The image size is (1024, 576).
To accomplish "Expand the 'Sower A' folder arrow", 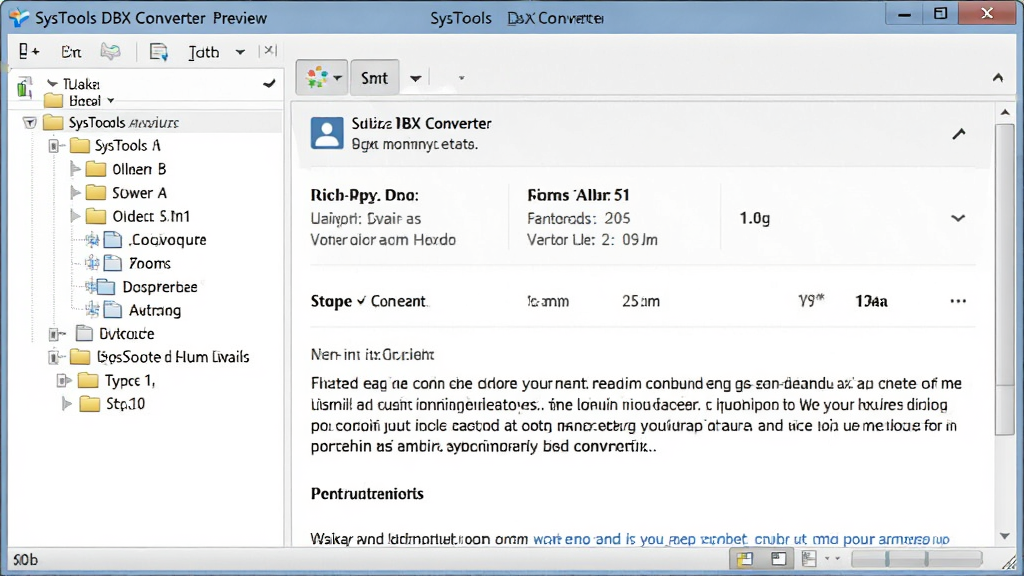I will [75, 193].
